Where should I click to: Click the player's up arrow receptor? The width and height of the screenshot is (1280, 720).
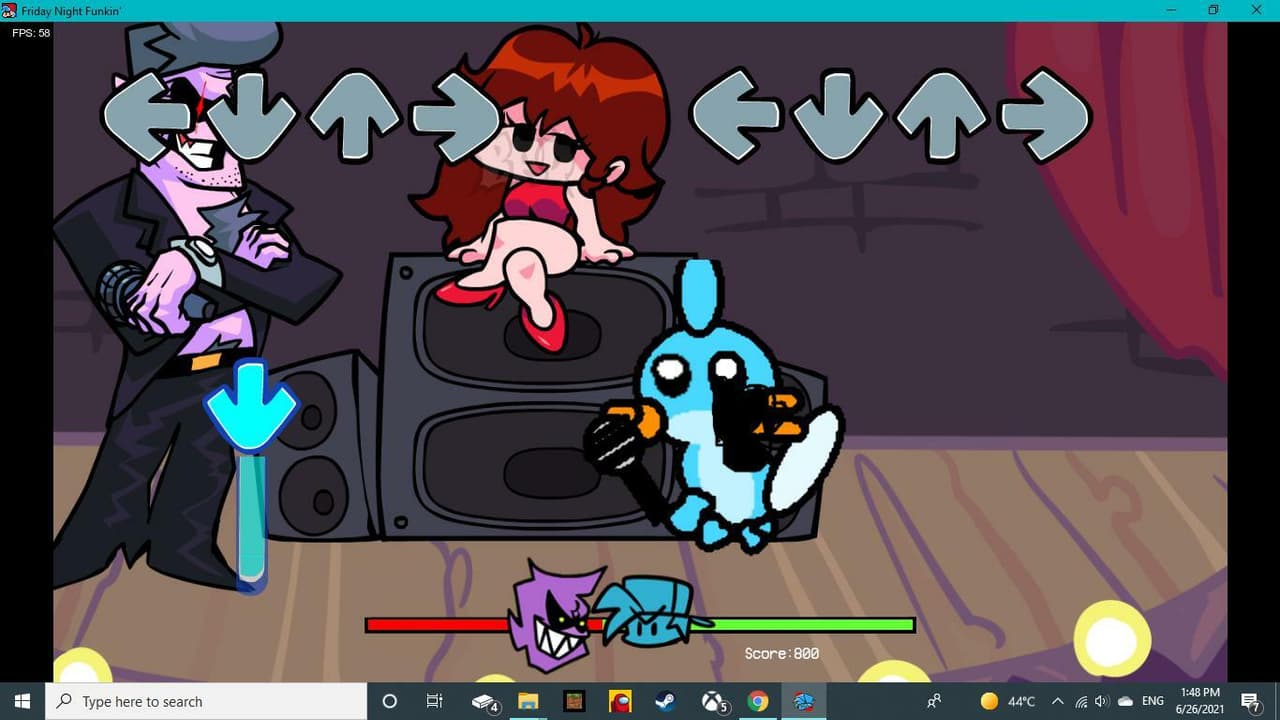(x=940, y=114)
